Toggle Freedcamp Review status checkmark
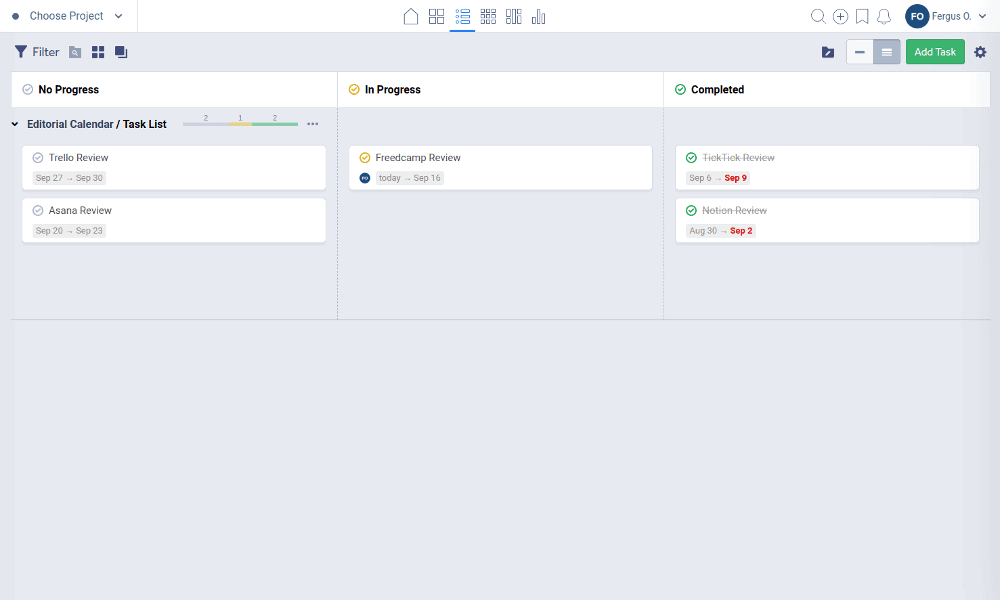This screenshot has height=600, width=1000. click(365, 157)
